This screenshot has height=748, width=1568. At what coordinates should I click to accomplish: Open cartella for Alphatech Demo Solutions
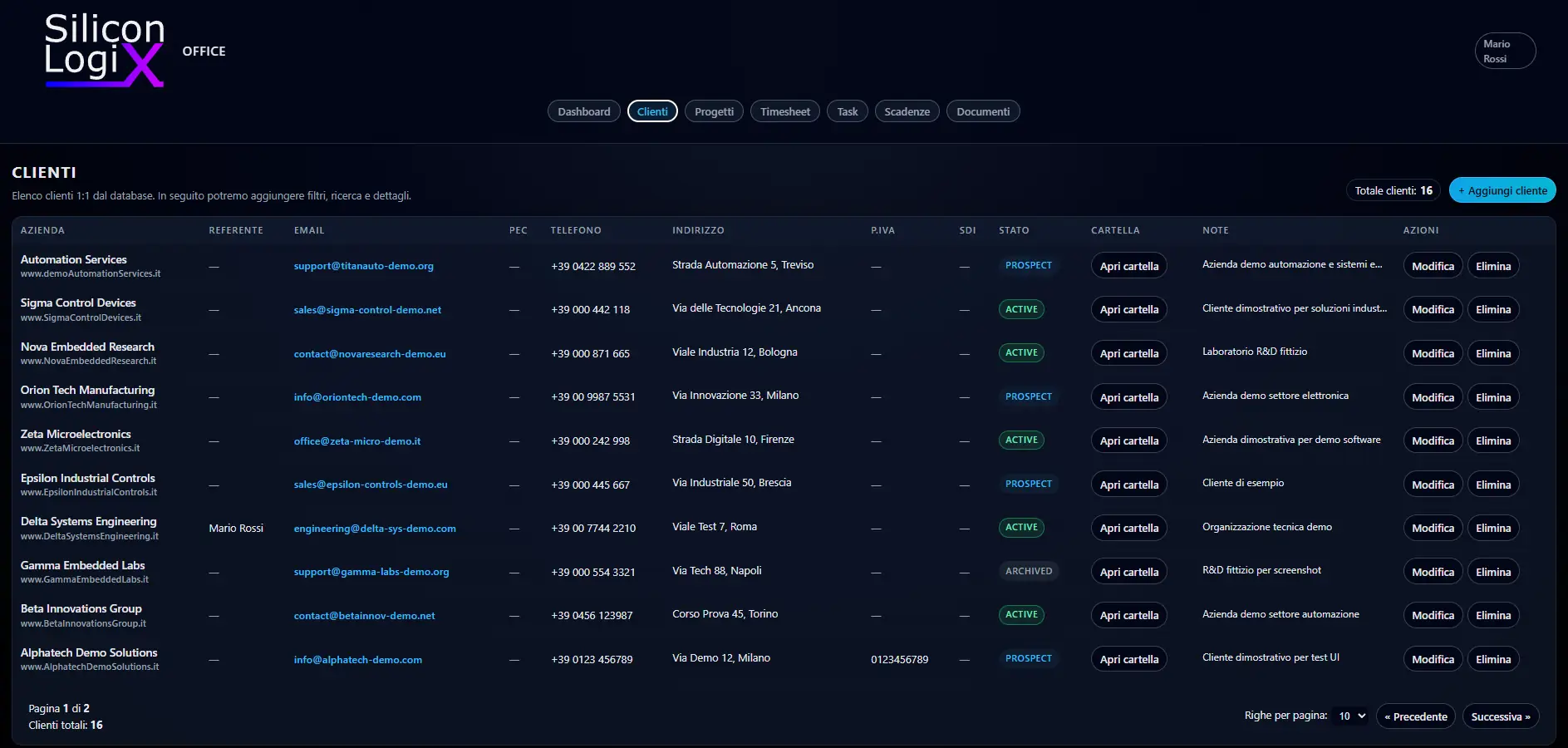[1128, 659]
